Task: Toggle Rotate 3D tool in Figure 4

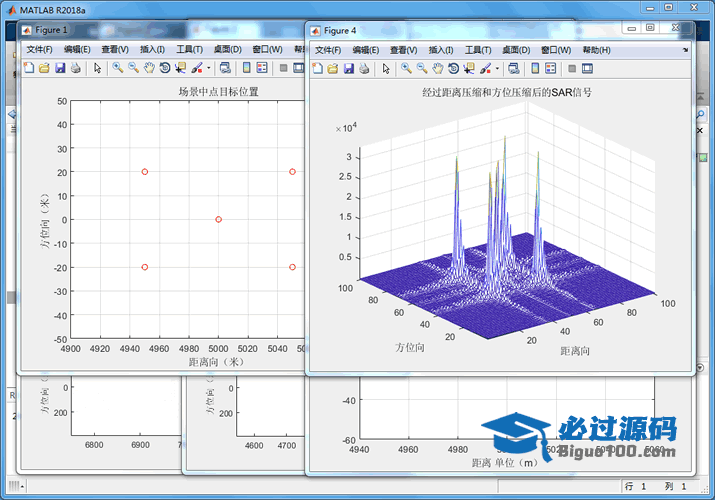Action: point(453,69)
